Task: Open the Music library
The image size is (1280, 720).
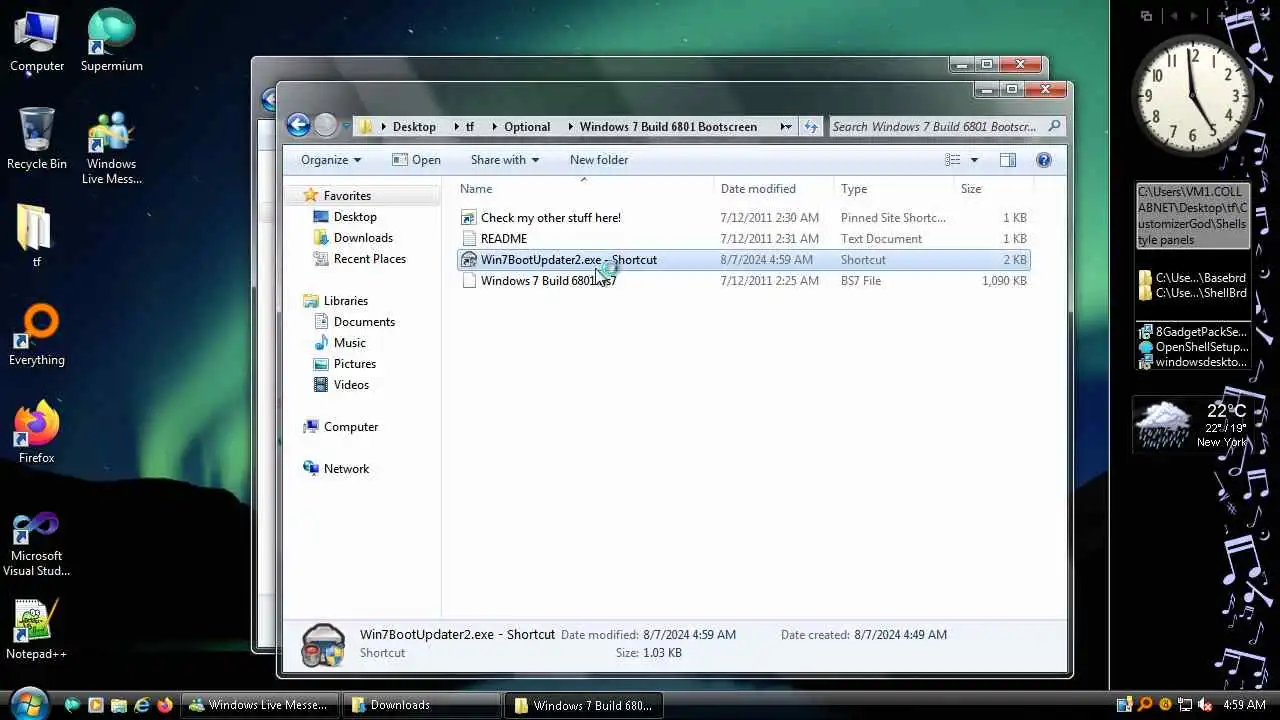Action: 349,343
